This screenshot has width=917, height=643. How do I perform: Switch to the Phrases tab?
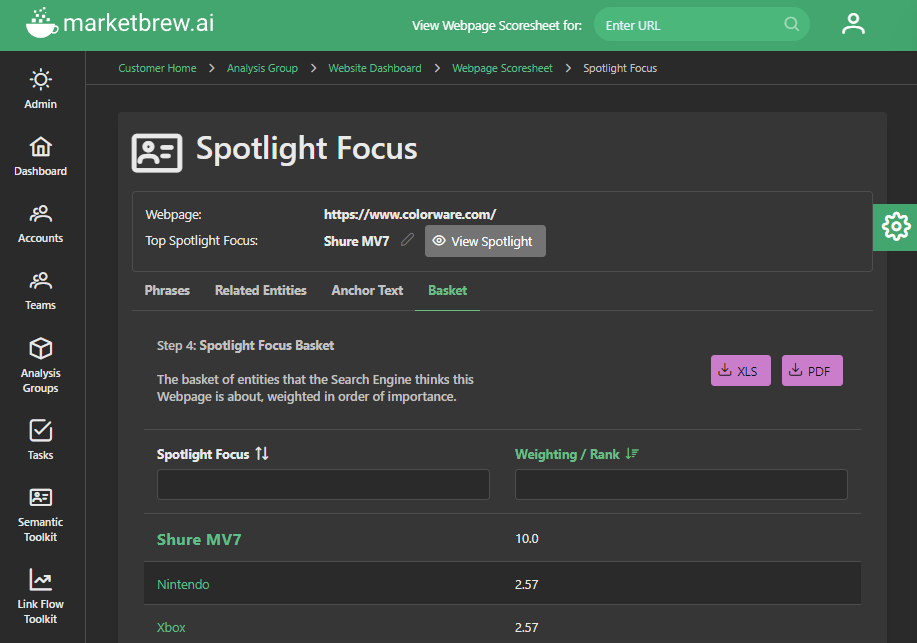(x=167, y=290)
